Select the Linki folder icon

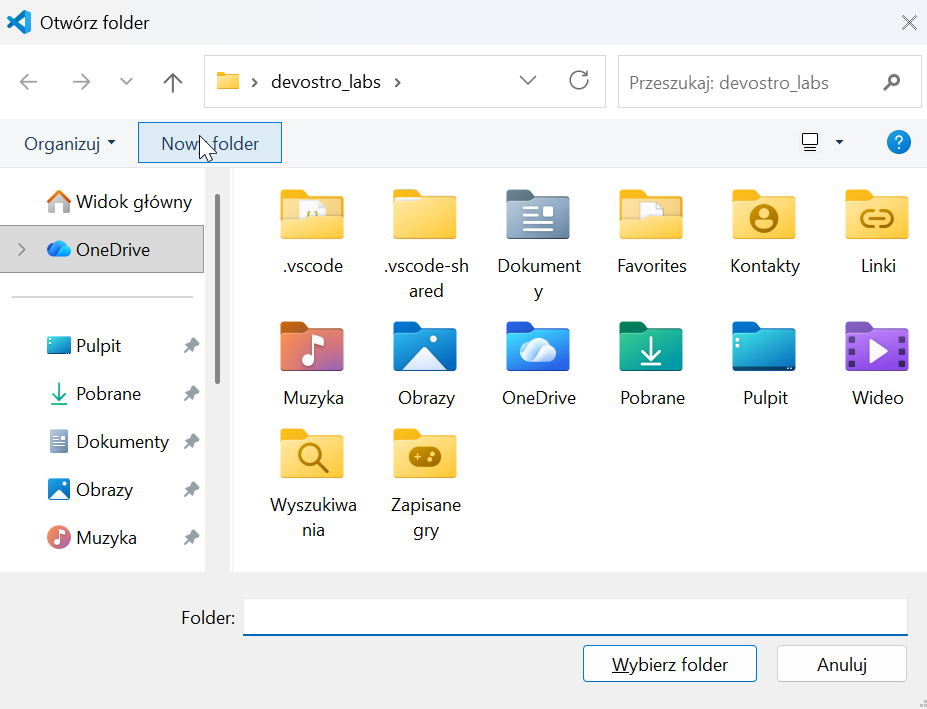[877, 215]
